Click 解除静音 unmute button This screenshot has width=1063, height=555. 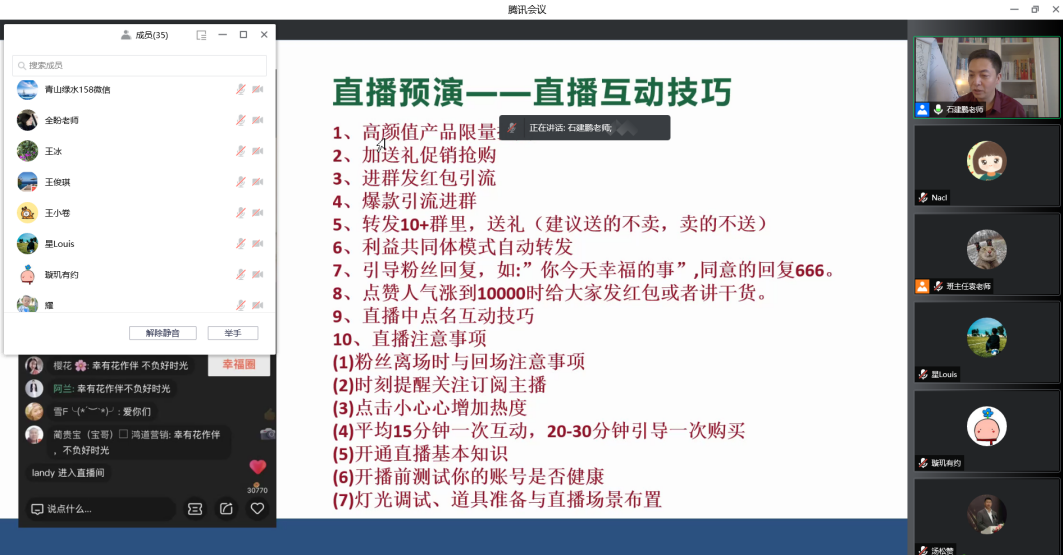coord(163,333)
